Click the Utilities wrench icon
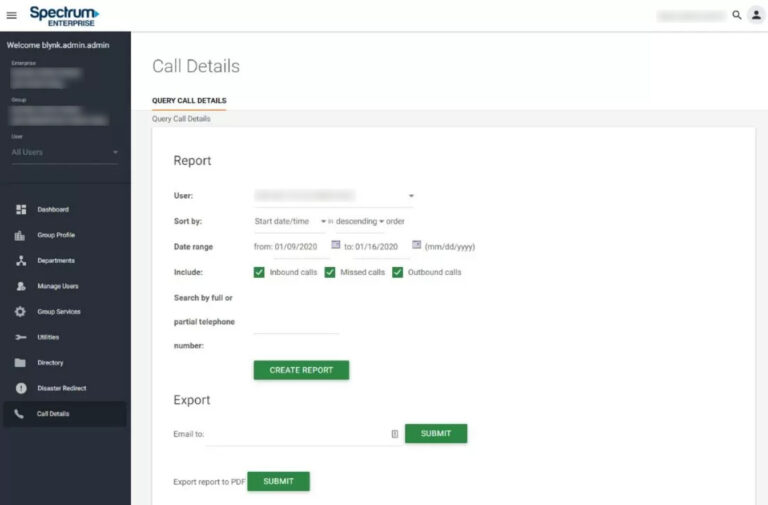The image size is (768, 505). click(21, 337)
